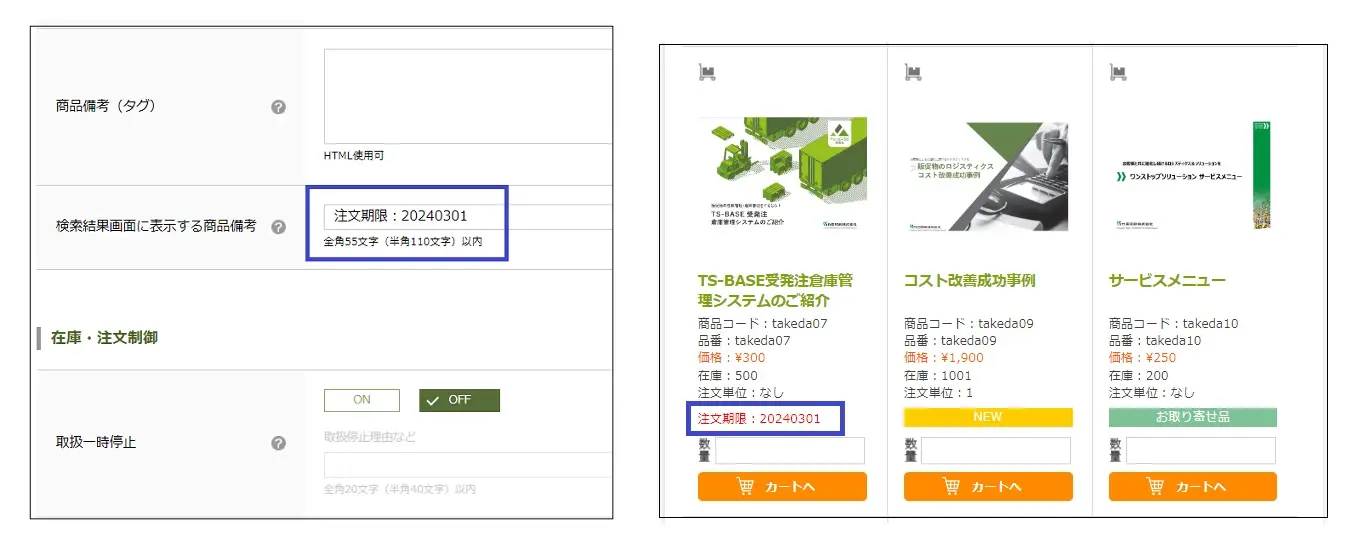Click the cart icon above コスト改善成功事例 image
The width and height of the screenshot is (1363, 549).
913,72
